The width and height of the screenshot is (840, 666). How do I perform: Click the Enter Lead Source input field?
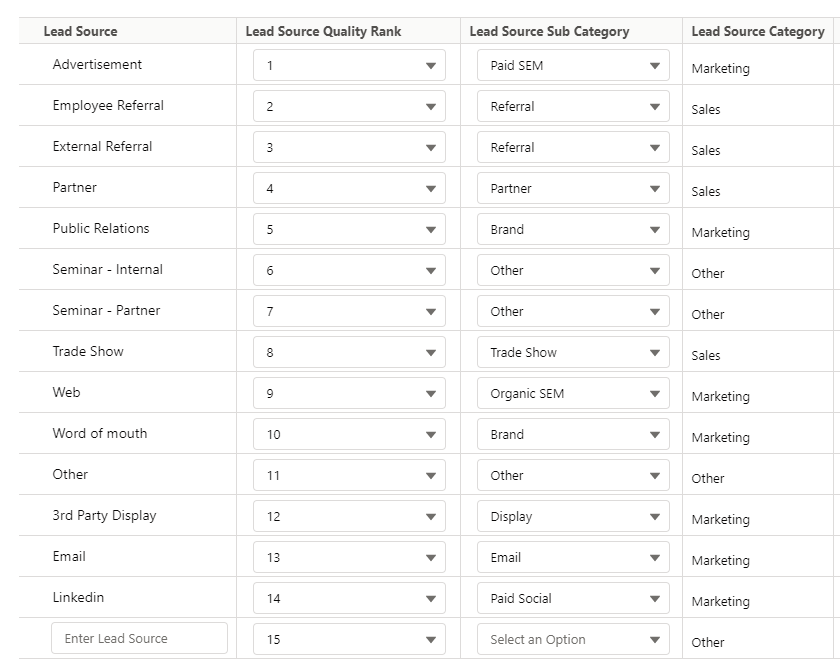pyautogui.click(x=139, y=639)
